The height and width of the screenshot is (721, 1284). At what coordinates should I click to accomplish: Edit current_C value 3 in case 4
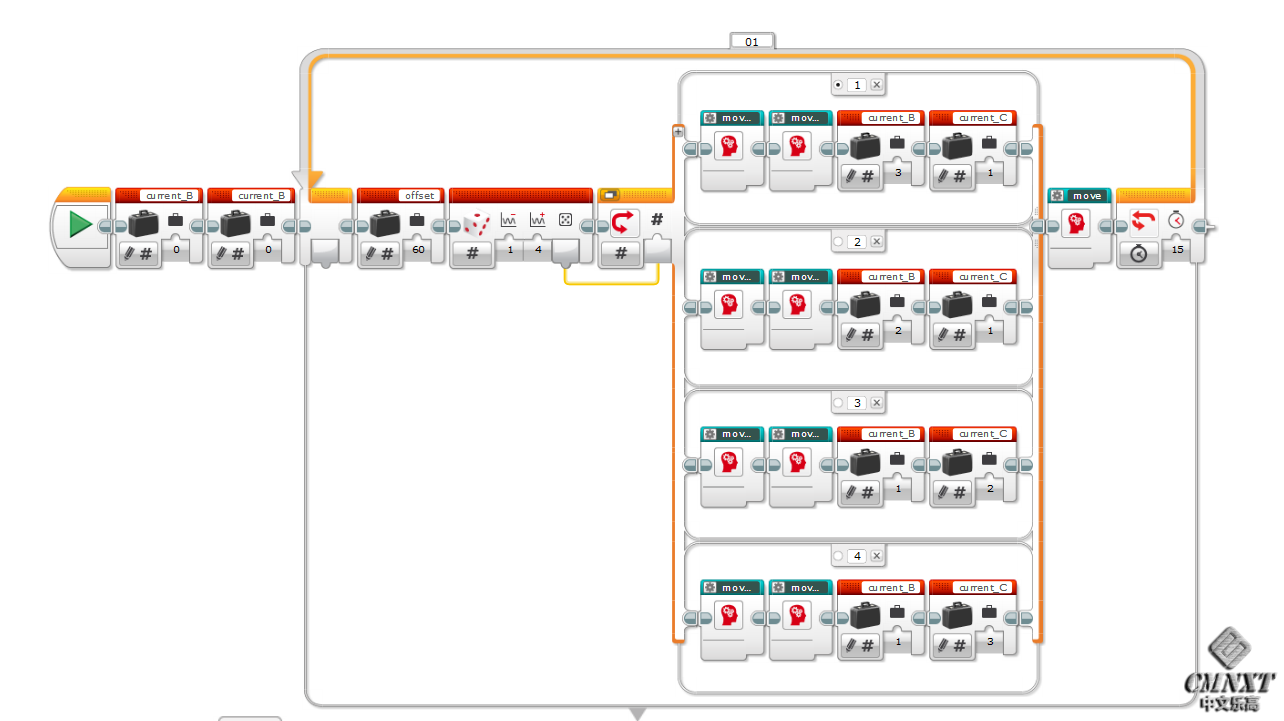(x=990, y=642)
